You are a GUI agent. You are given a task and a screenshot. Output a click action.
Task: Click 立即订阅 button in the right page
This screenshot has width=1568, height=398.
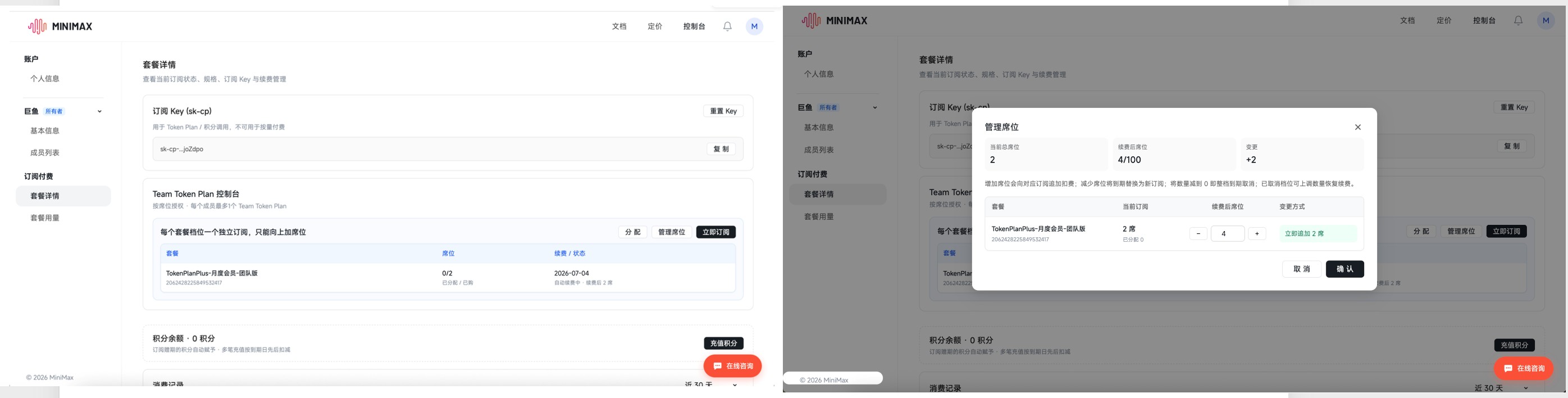1507,232
